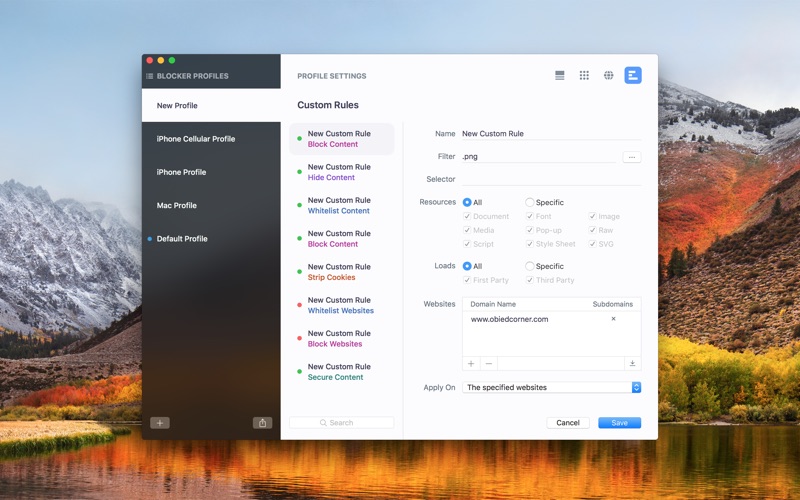The height and width of the screenshot is (500, 800).
Task: Click the Save button
Action: click(x=619, y=423)
